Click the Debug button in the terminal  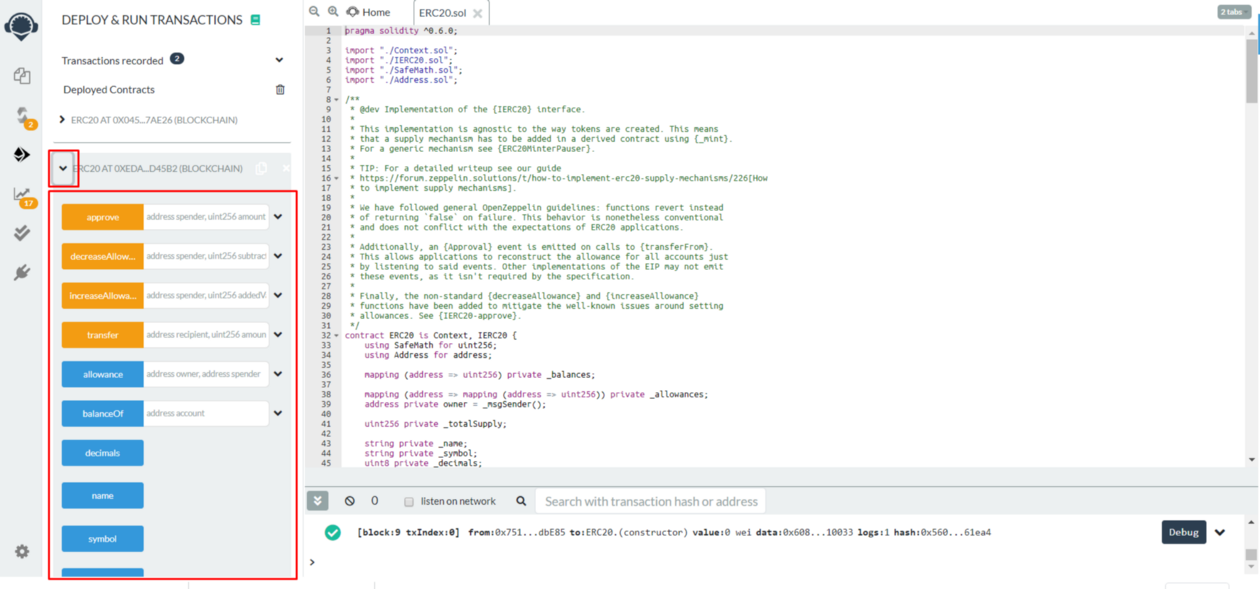point(1183,532)
